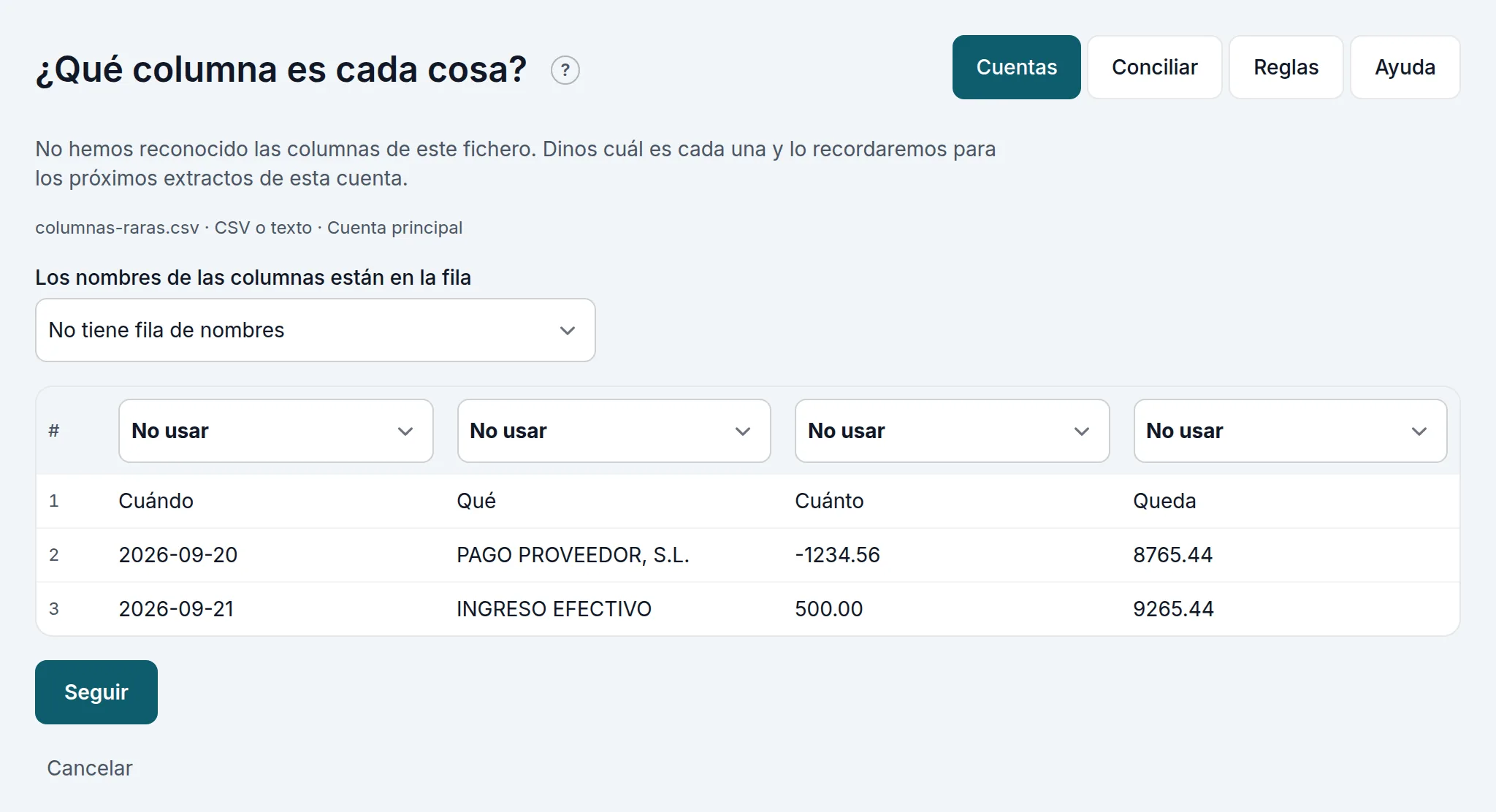Screen dimensions: 1496x812
Task: Click the date 2026-09-20
Action: point(178,555)
